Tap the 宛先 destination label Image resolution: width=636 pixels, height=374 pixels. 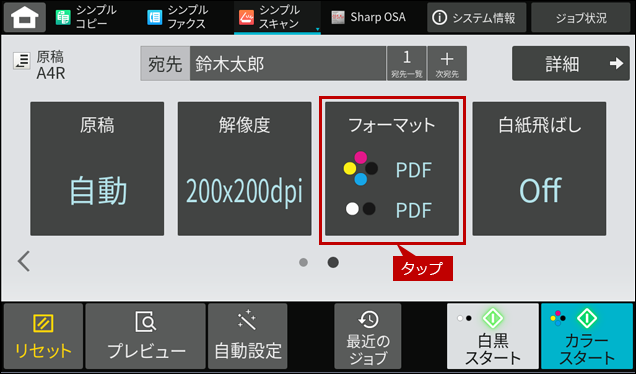pyautogui.click(x=165, y=64)
